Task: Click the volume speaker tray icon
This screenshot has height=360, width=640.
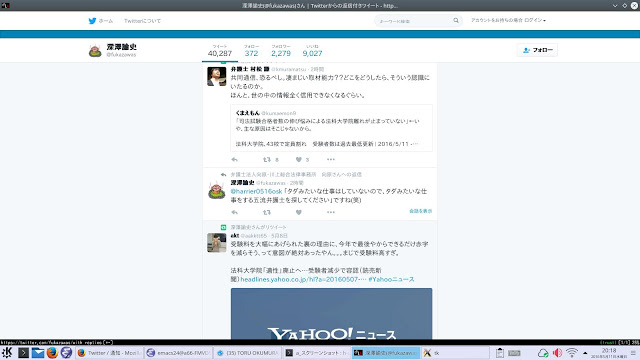Action: pos(557,353)
